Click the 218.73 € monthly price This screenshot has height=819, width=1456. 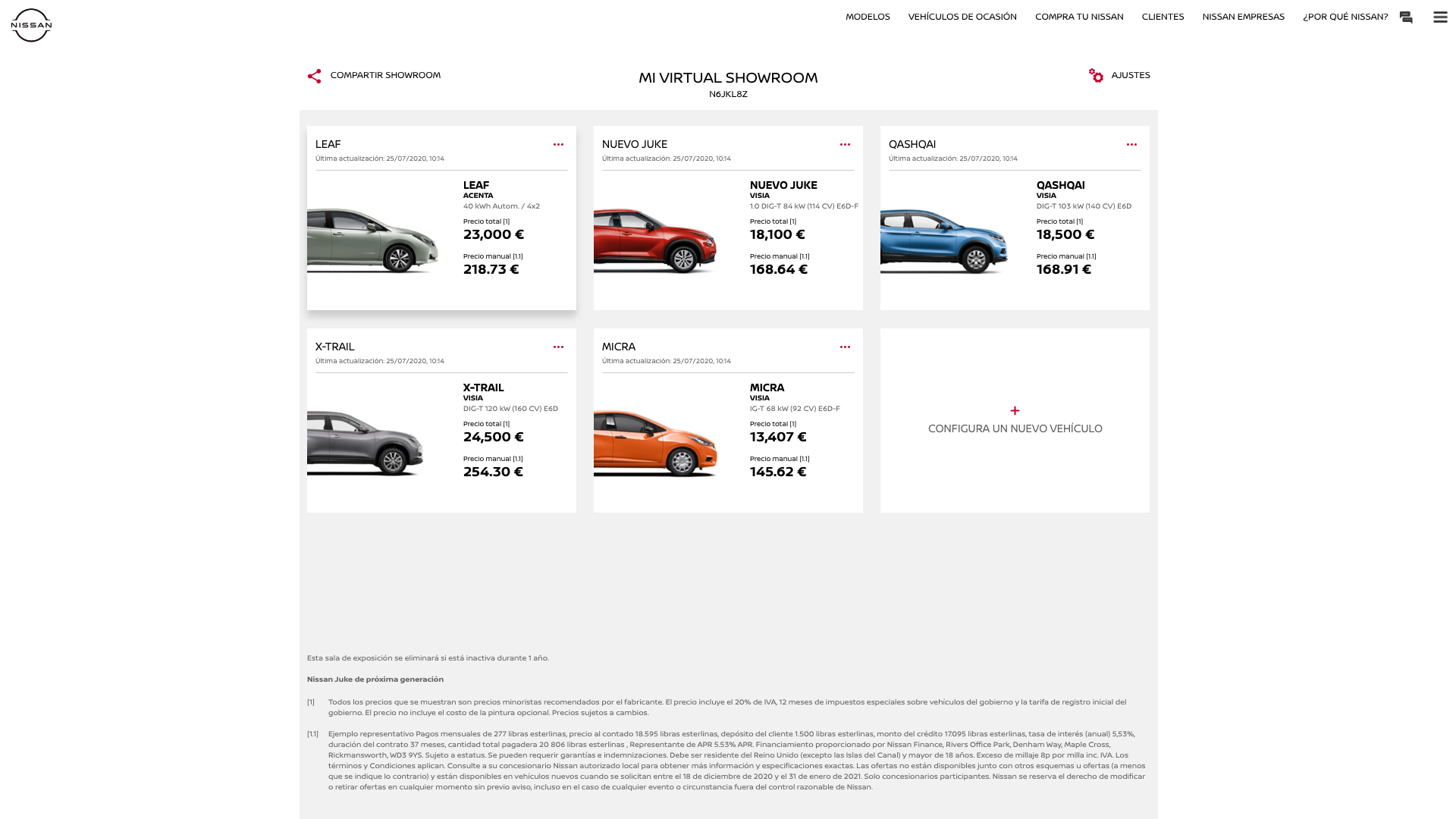[x=491, y=270]
